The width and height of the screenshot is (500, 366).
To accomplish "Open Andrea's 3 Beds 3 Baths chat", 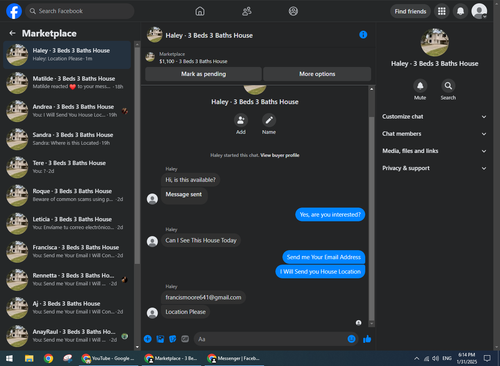I will coord(67,111).
